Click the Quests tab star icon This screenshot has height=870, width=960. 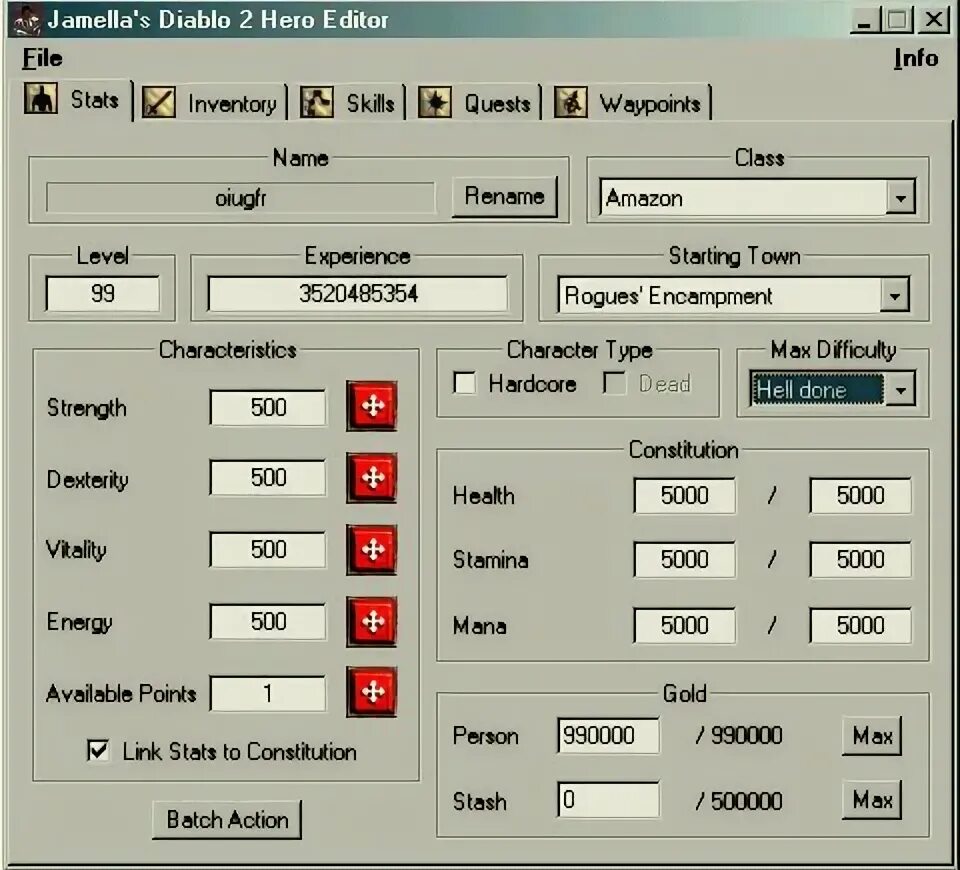tap(435, 102)
